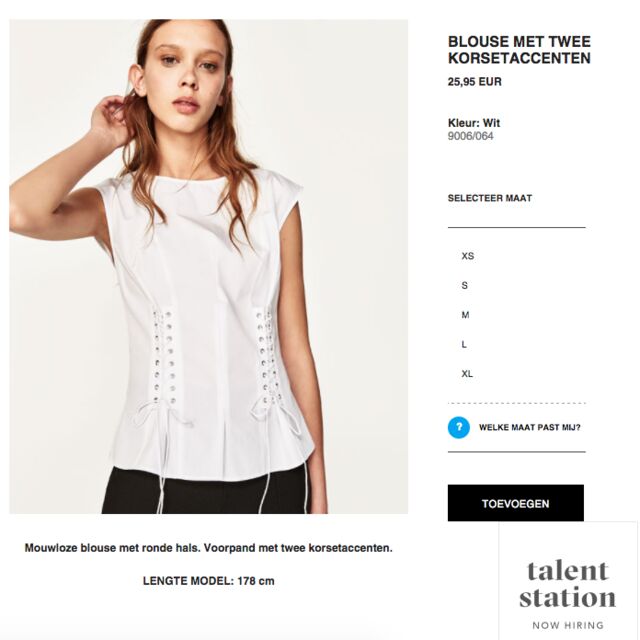Click the product title 'Blouse met twee korsetaccenten'
This screenshot has width=640, height=640.
(x=519, y=50)
